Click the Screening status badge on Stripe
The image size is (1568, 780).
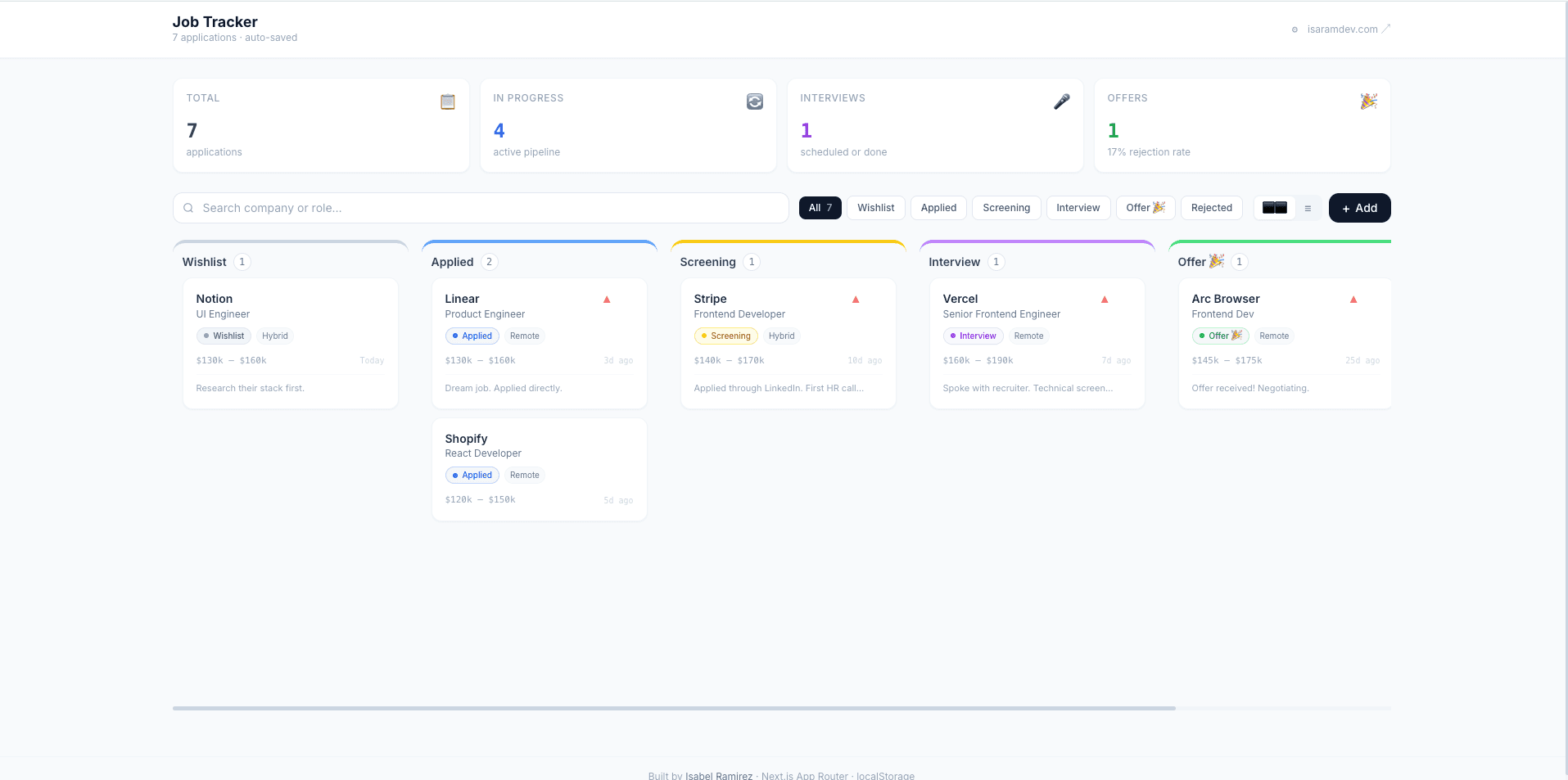pos(725,336)
